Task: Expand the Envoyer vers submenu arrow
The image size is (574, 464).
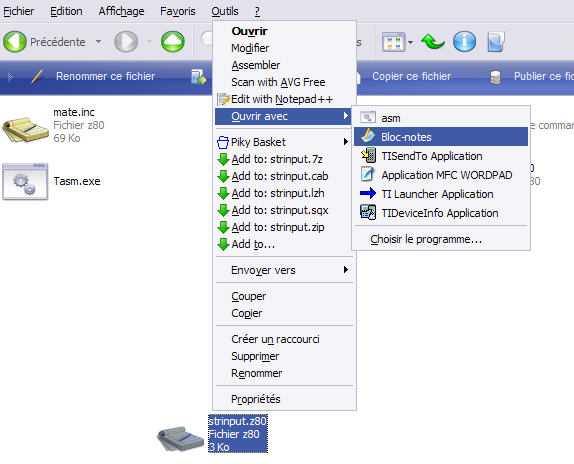Action: click(346, 270)
